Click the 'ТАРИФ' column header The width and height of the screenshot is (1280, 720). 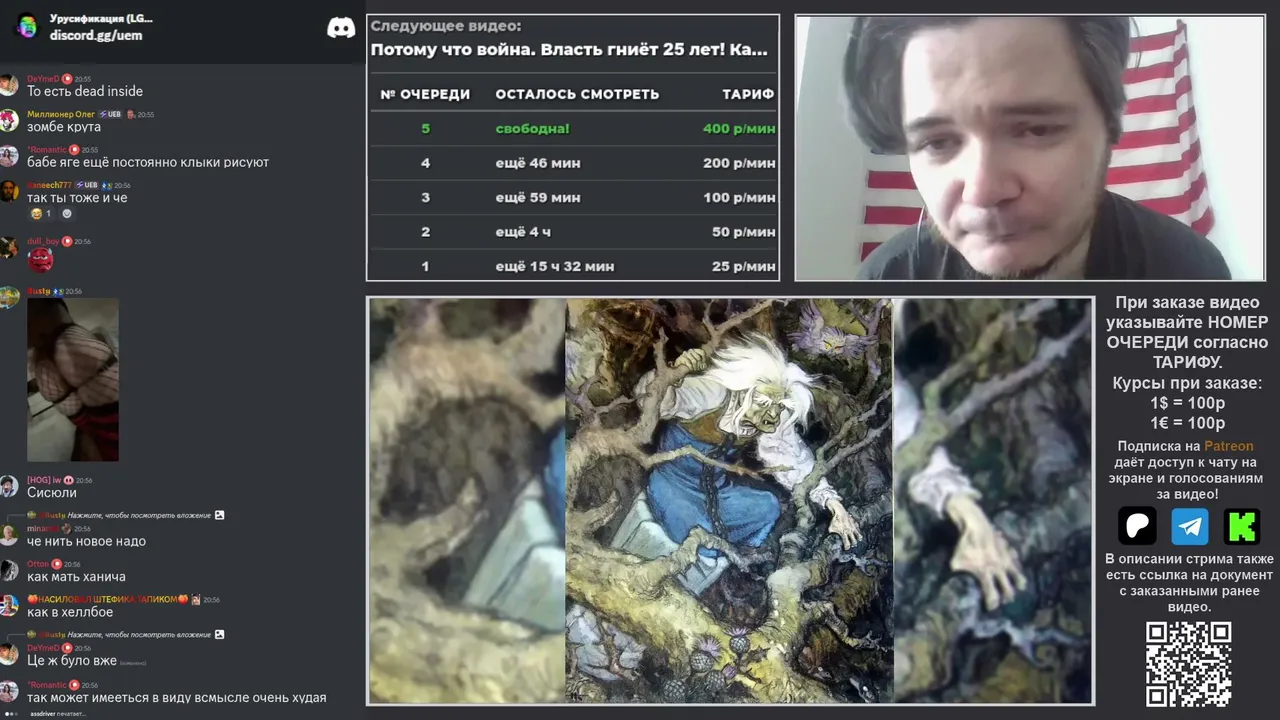(x=748, y=94)
